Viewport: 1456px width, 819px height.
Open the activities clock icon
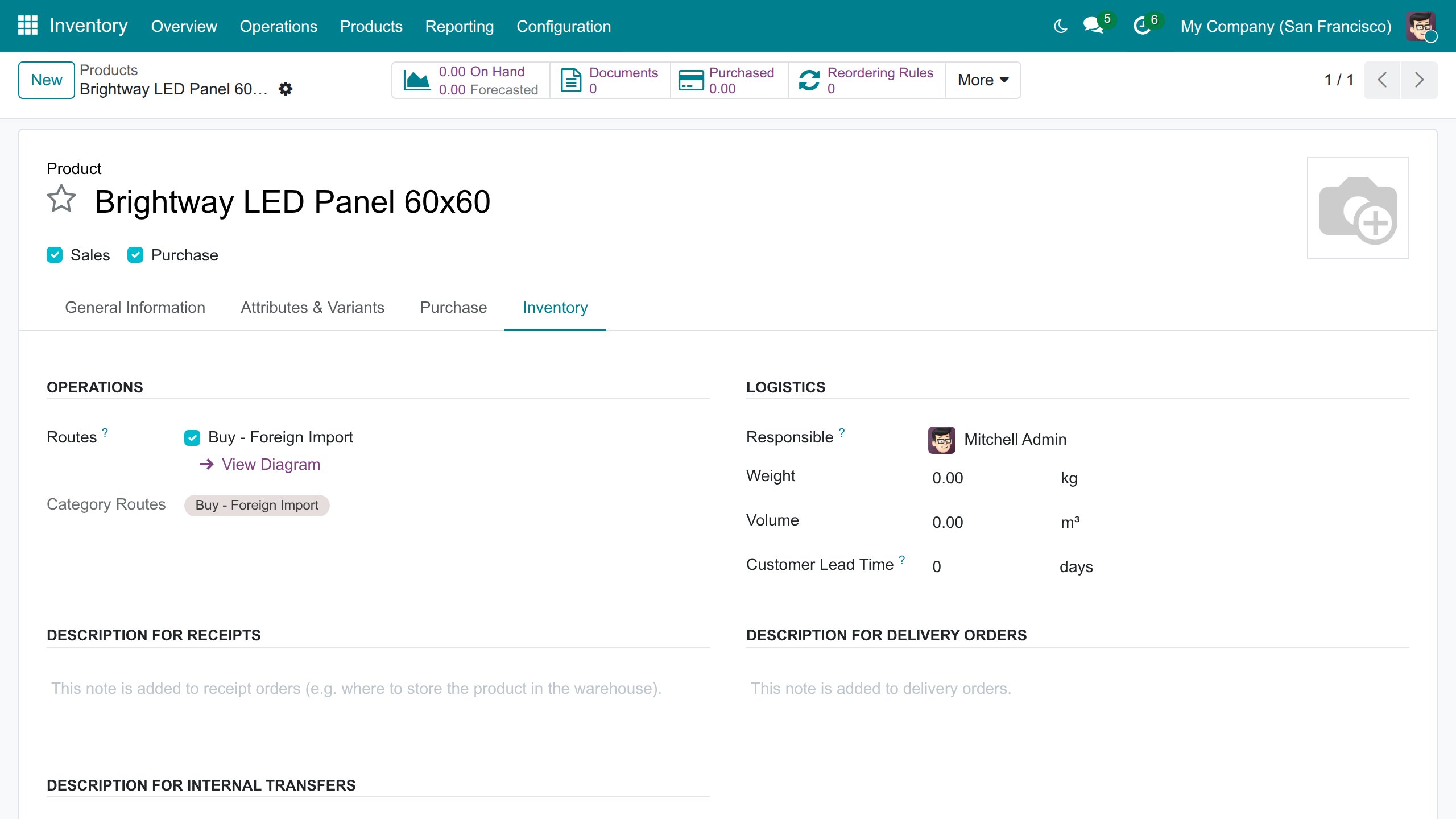pos(1142,26)
